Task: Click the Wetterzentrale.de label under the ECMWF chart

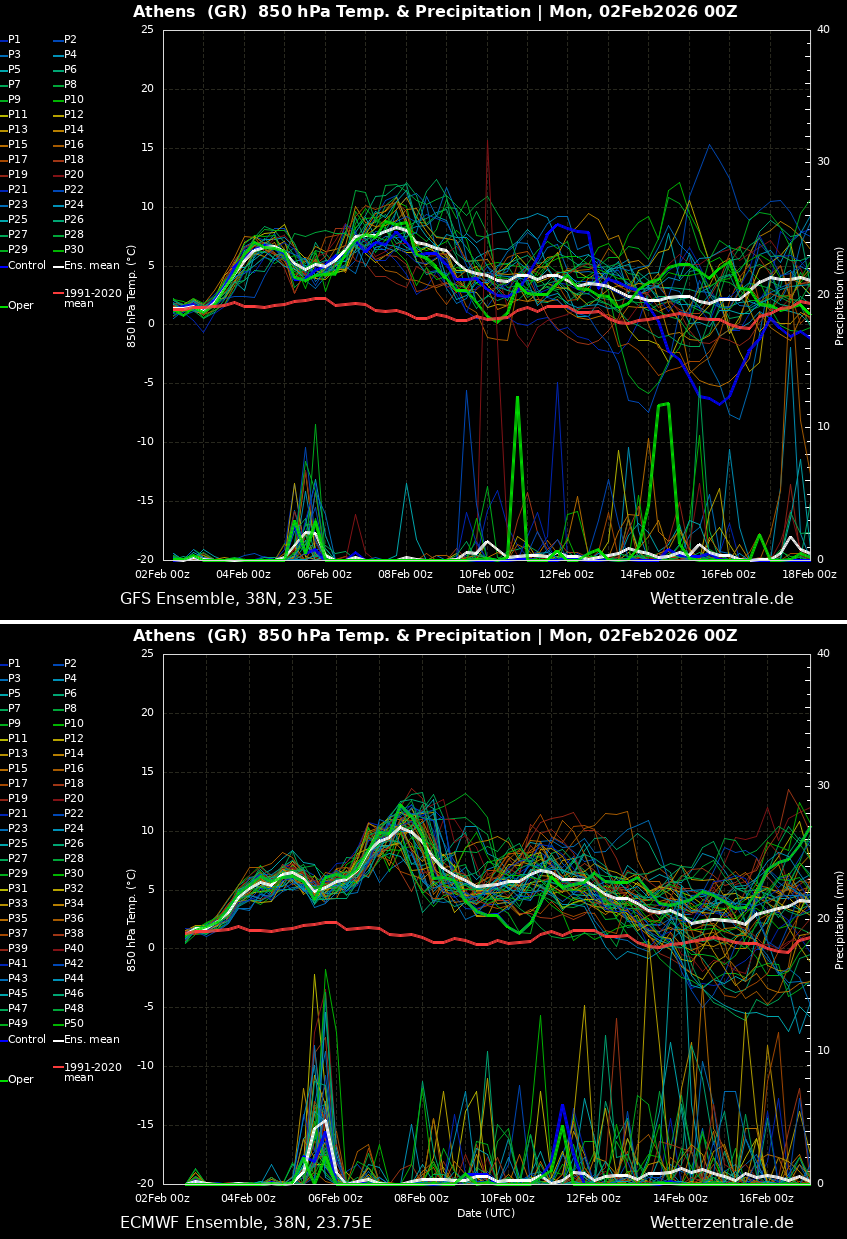Action: pyautogui.click(x=721, y=1223)
